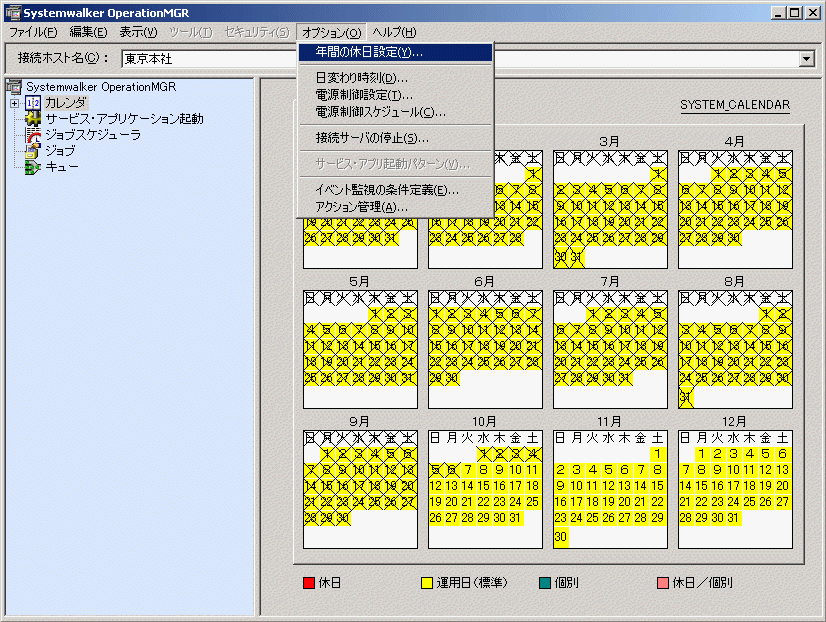
Task: Select キュー tree item label
Action: (62, 167)
